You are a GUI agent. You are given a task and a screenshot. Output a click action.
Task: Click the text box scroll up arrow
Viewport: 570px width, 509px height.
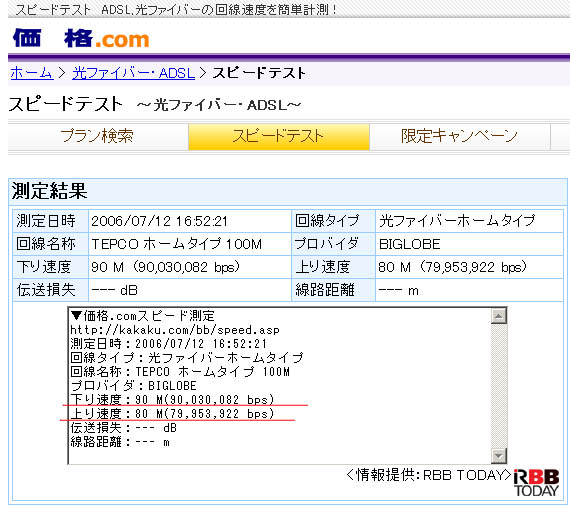click(499, 316)
